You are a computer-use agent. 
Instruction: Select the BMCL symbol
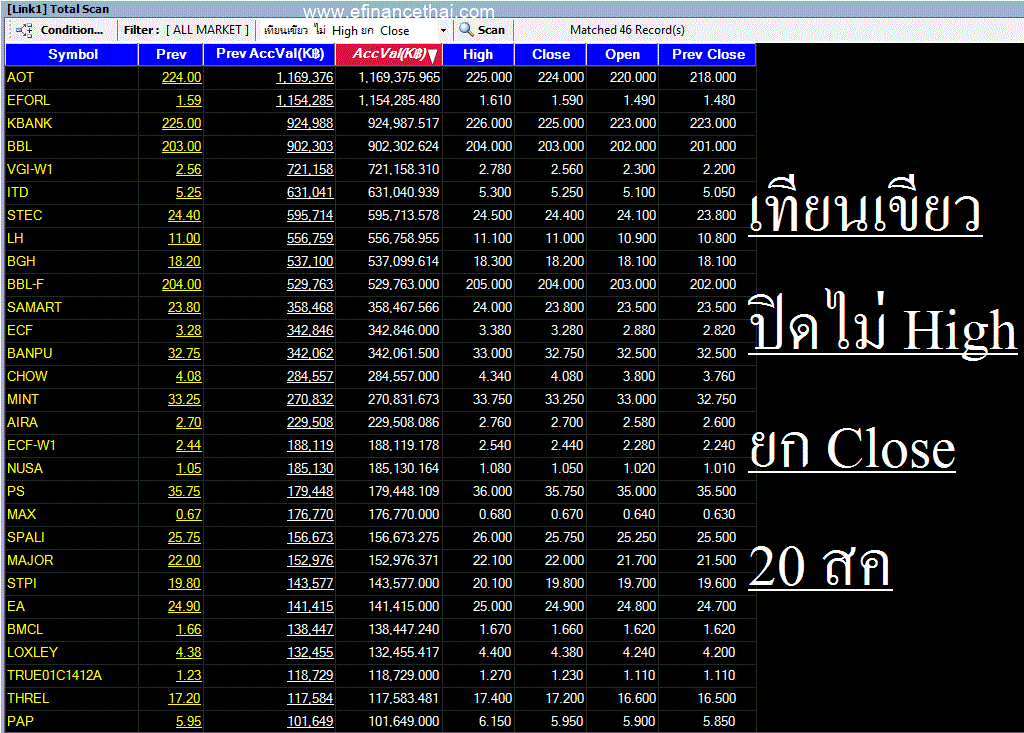coord(25,629)
